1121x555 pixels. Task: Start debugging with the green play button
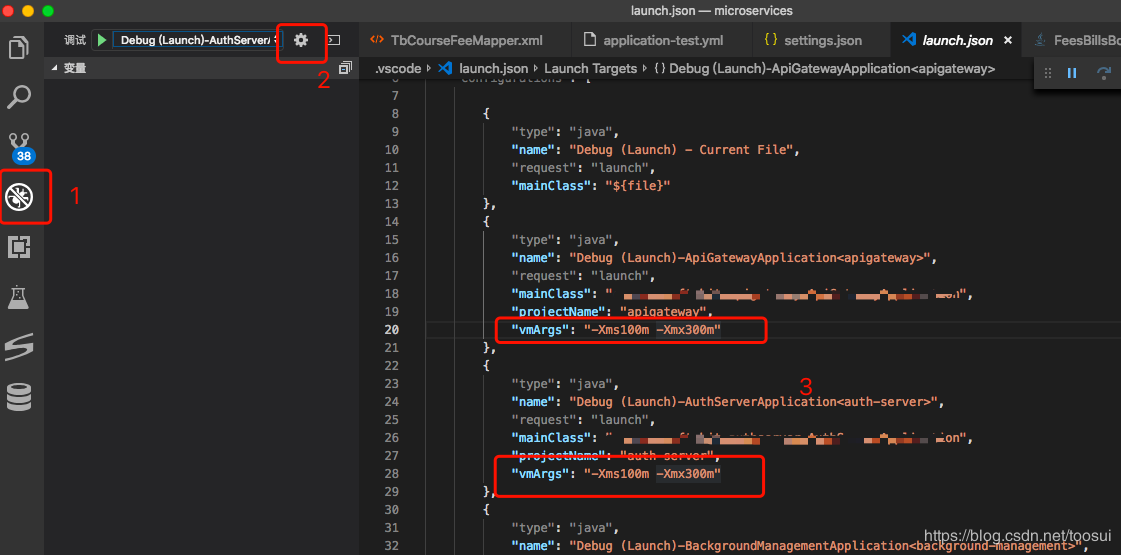102,41
